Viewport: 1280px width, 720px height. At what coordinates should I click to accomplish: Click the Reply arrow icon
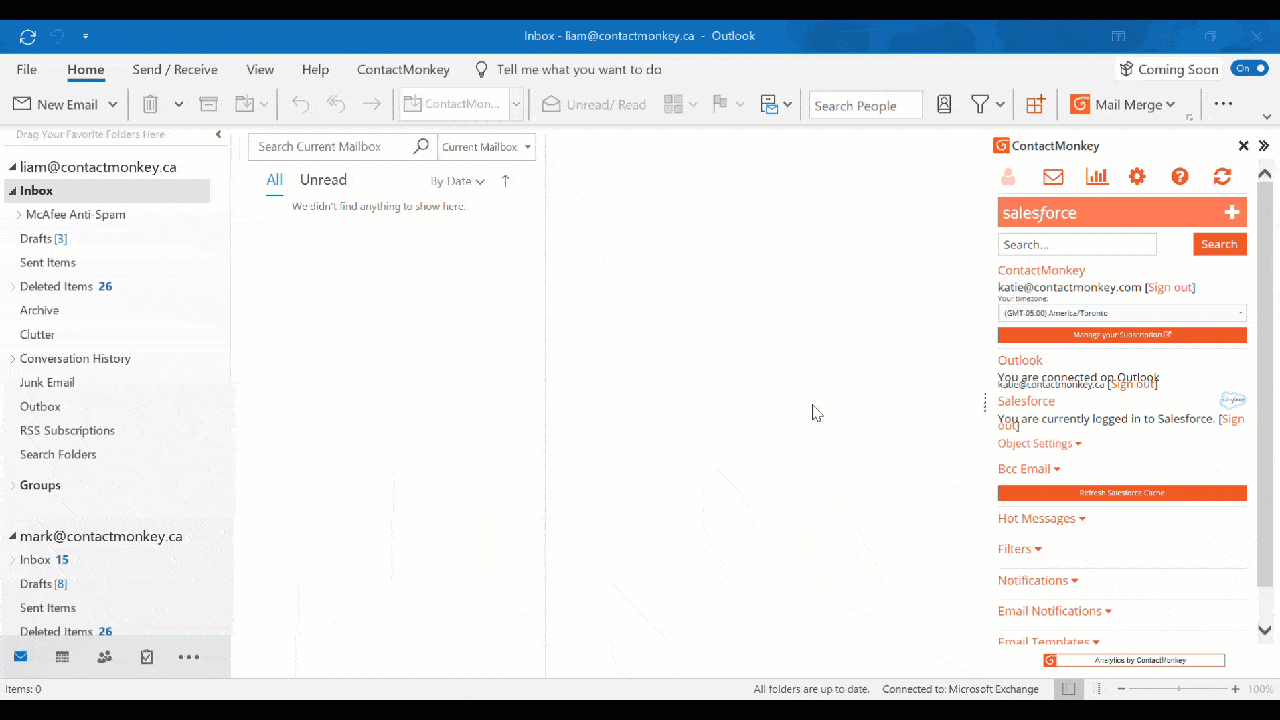pos(301,104)
